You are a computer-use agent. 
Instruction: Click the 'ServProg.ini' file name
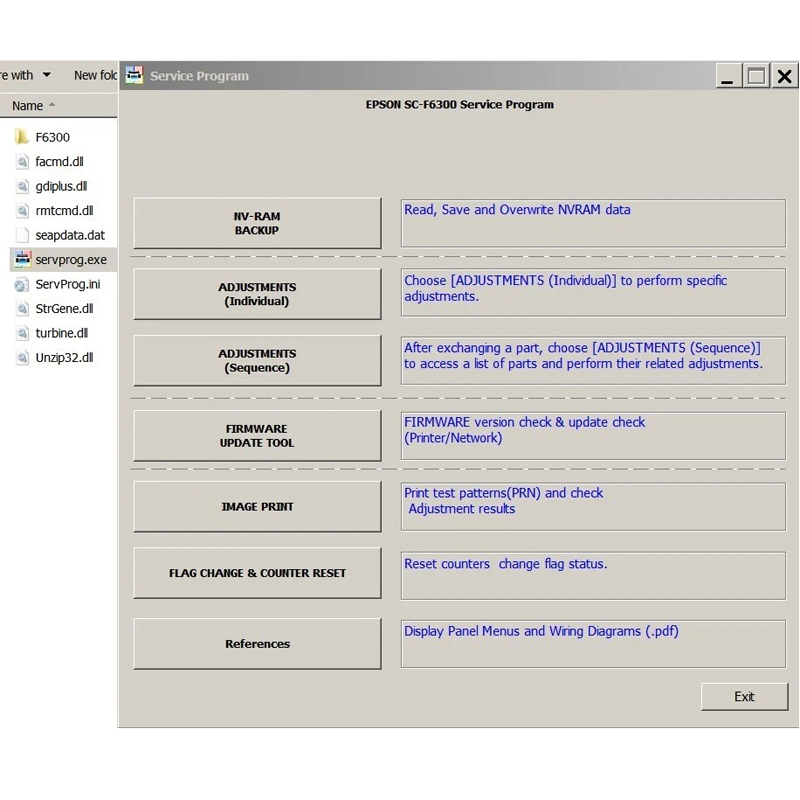(68, 284)
